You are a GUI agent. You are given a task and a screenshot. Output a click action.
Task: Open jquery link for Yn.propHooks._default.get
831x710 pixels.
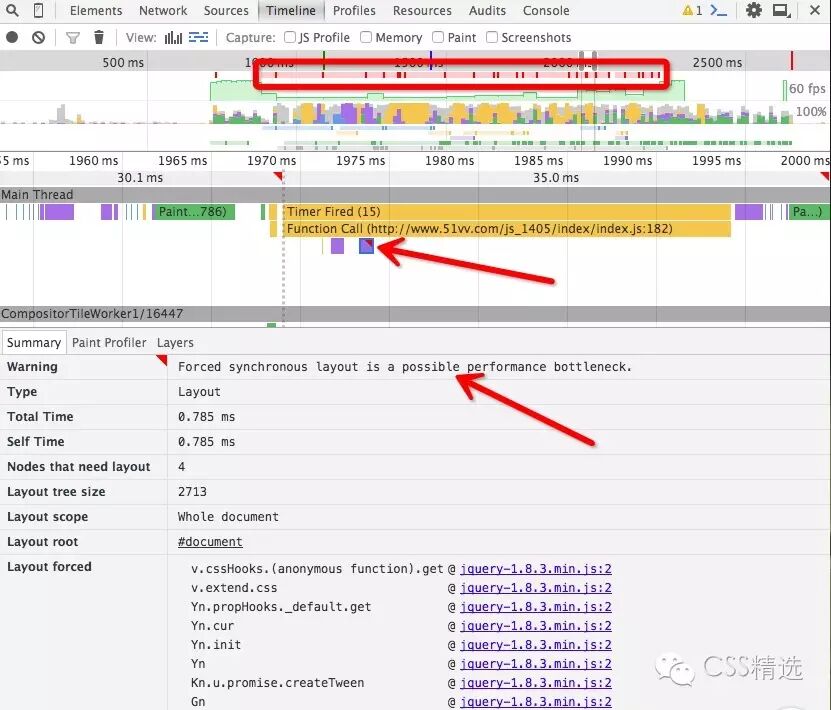pyautogui.click(x=535, y=607)
